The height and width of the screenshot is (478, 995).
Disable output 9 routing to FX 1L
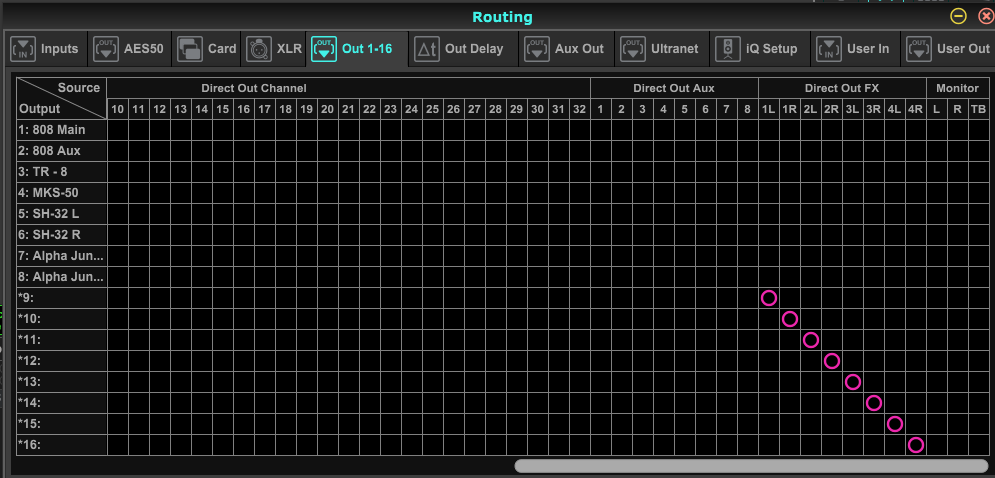coord(768,298)
